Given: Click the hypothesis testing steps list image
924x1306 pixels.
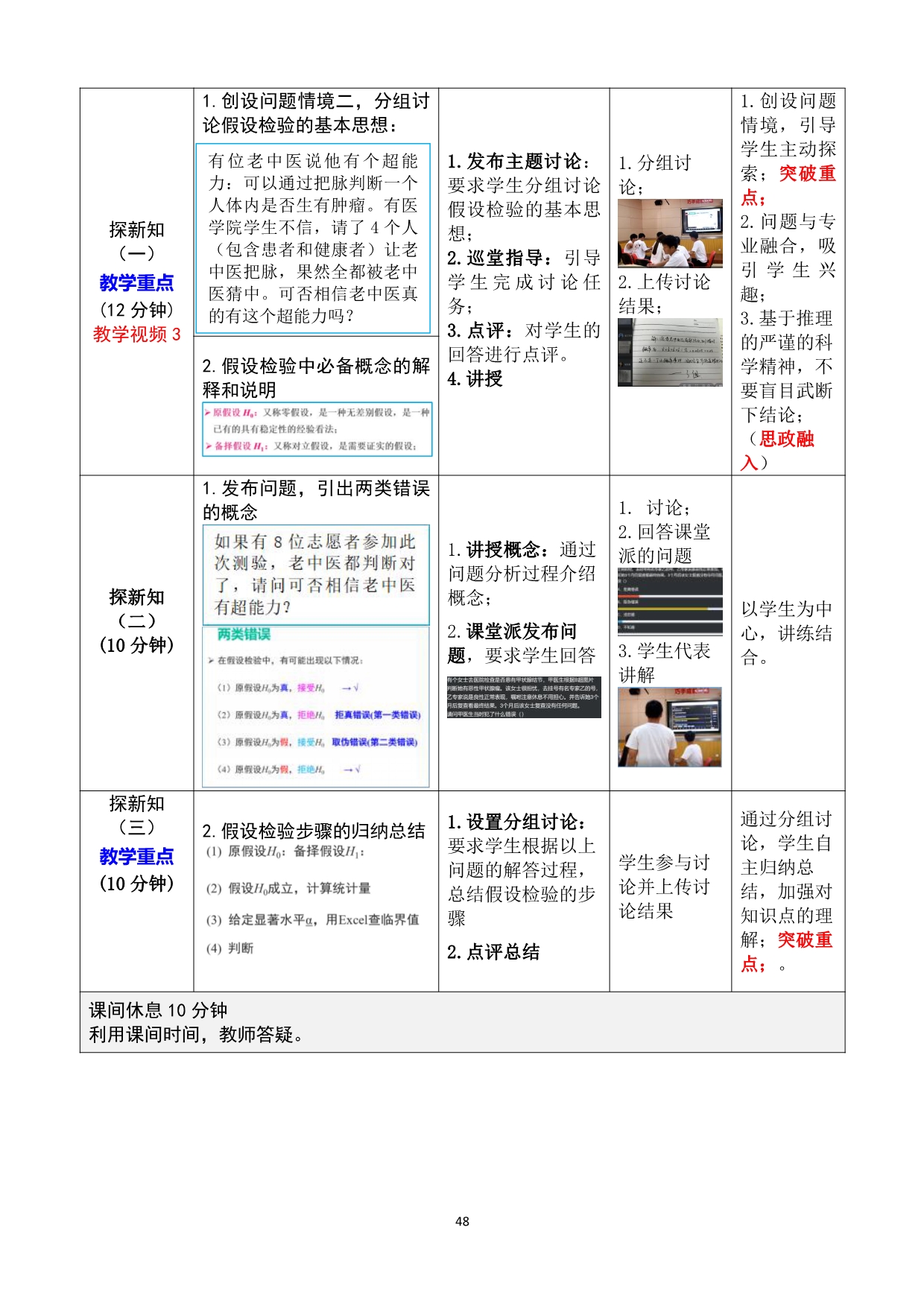Looking at the screenshot, I should pyautogui.click(x=313, y=900).
